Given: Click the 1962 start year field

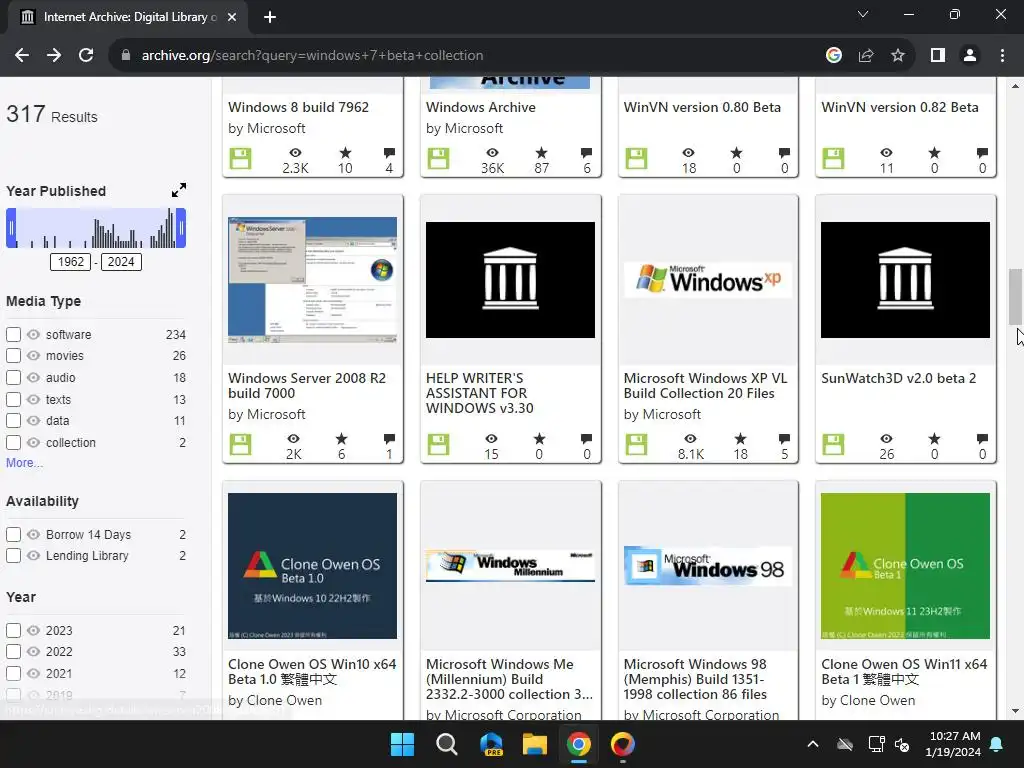Looking at the screenshot, I should [x=71, y=262].
